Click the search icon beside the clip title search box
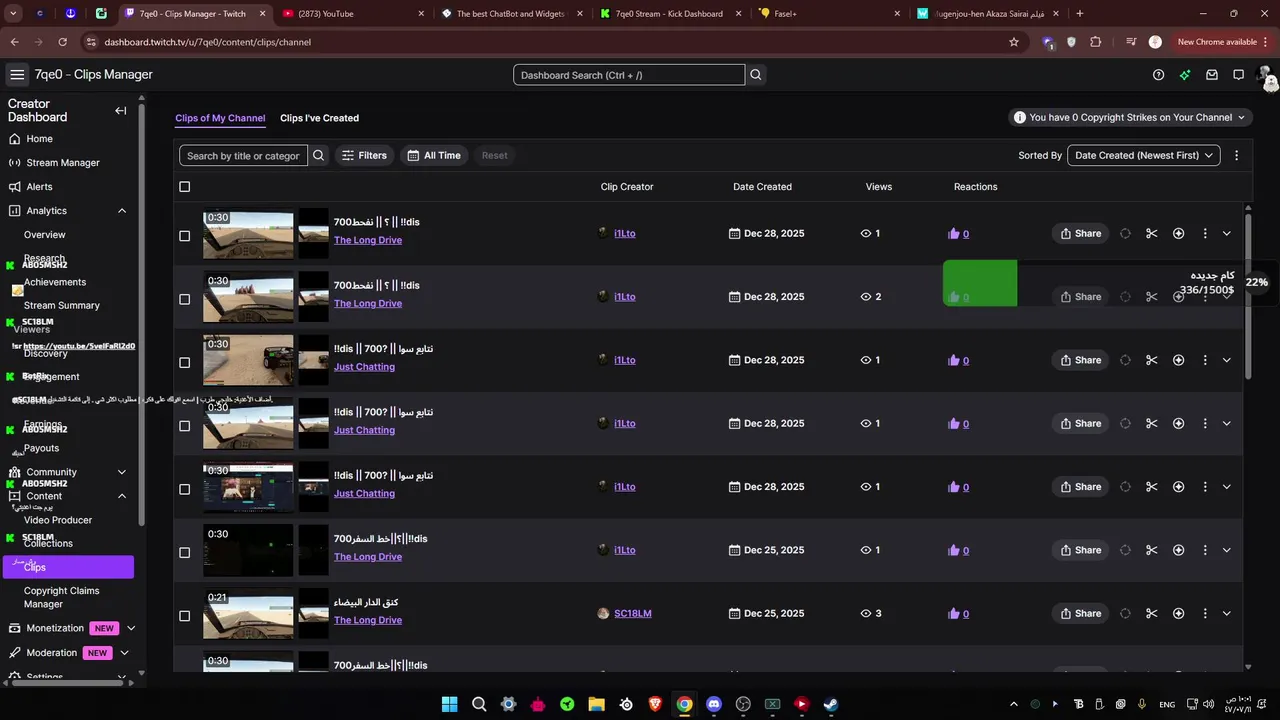 319,156
